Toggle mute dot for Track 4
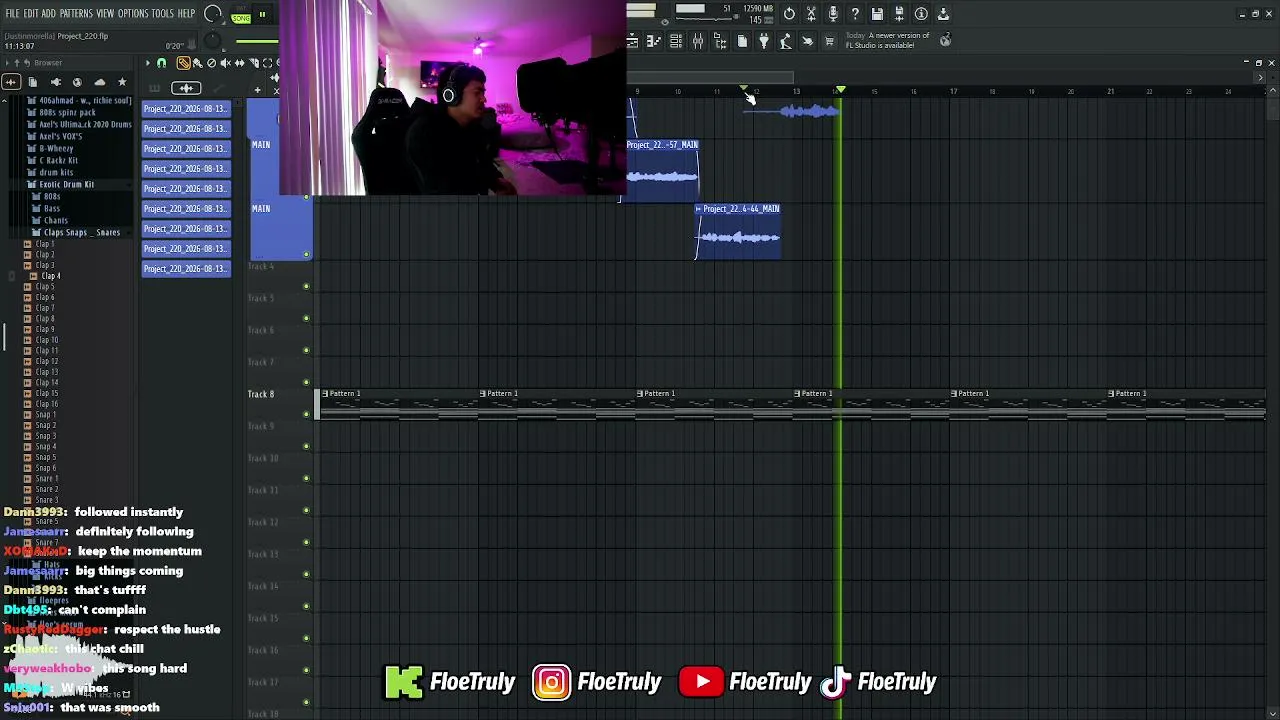 [x=306, y=286]
